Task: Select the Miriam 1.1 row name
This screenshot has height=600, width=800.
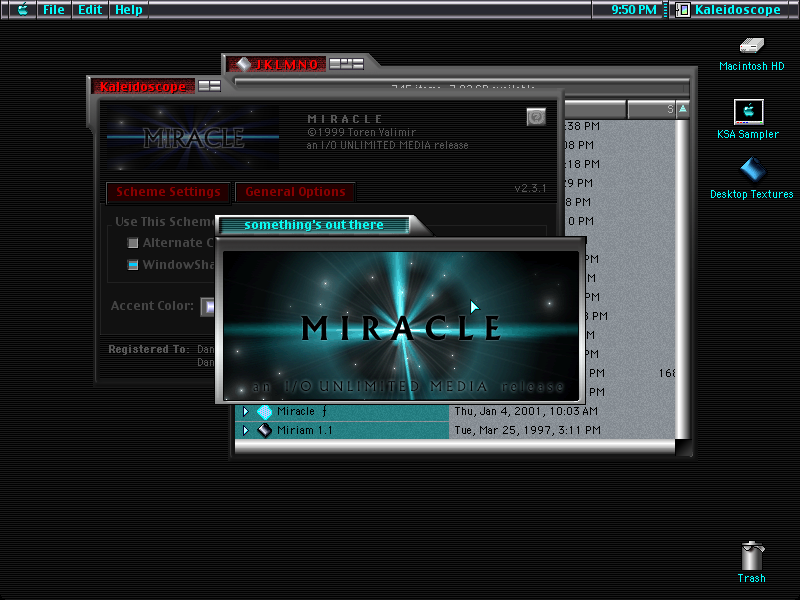Action: (305, 430)
